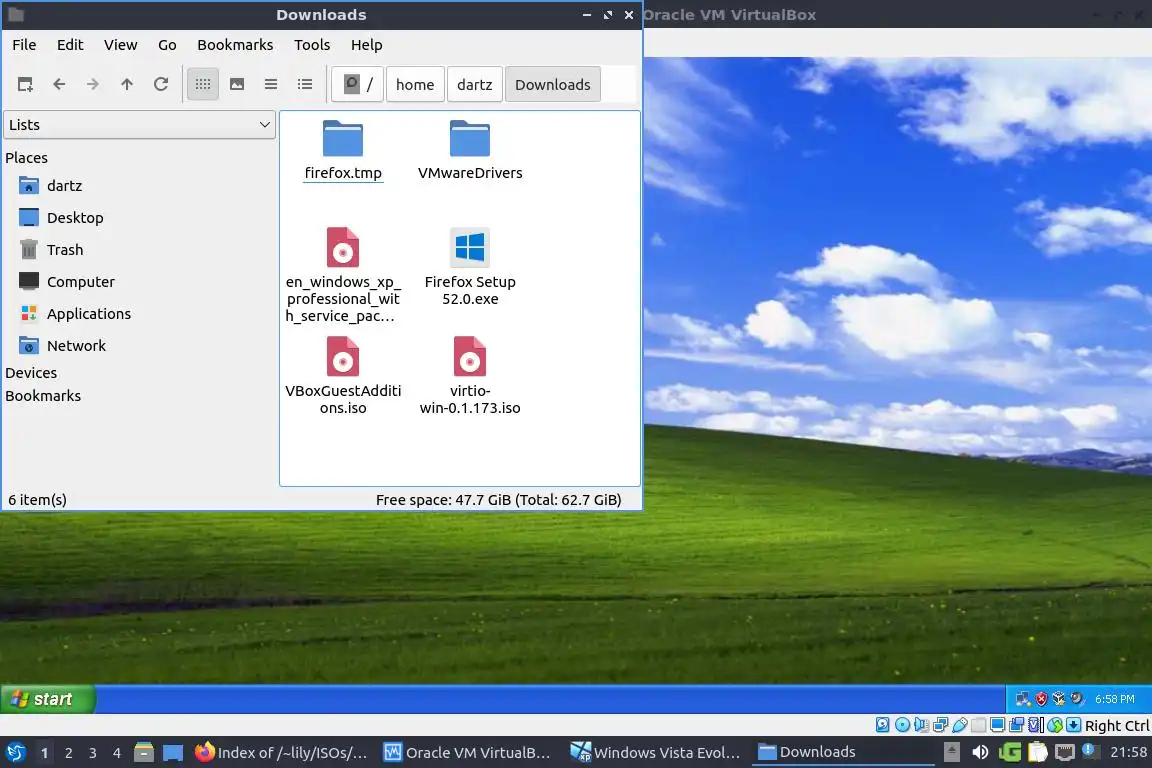Launch file manager from panel quicklaunch

click(x=144, y=753)
